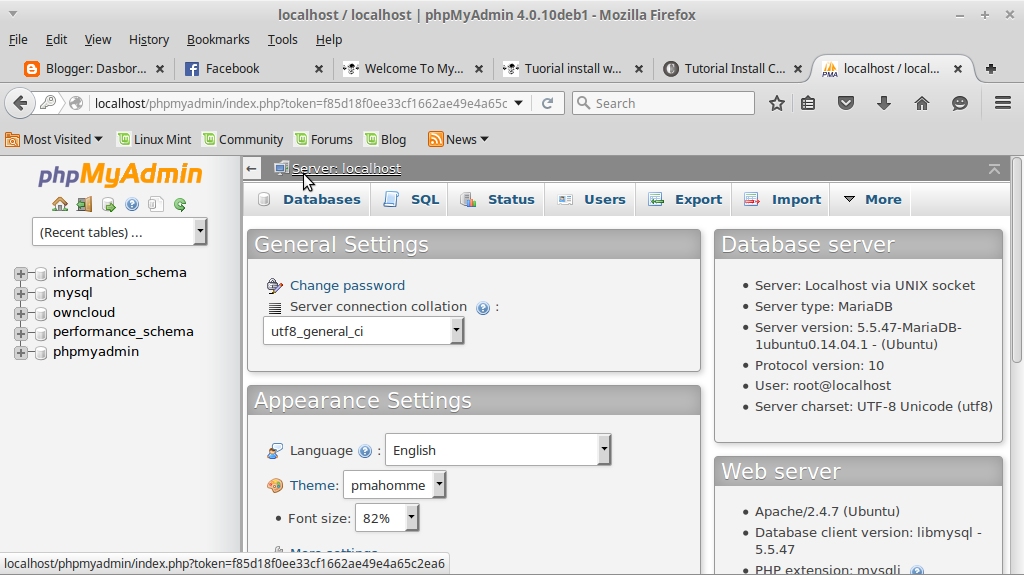The height and width of the screenshot is (575, 1024).
Task: Open phpMyAdmin documentation help icon
Action: click(x=132, y=205)
